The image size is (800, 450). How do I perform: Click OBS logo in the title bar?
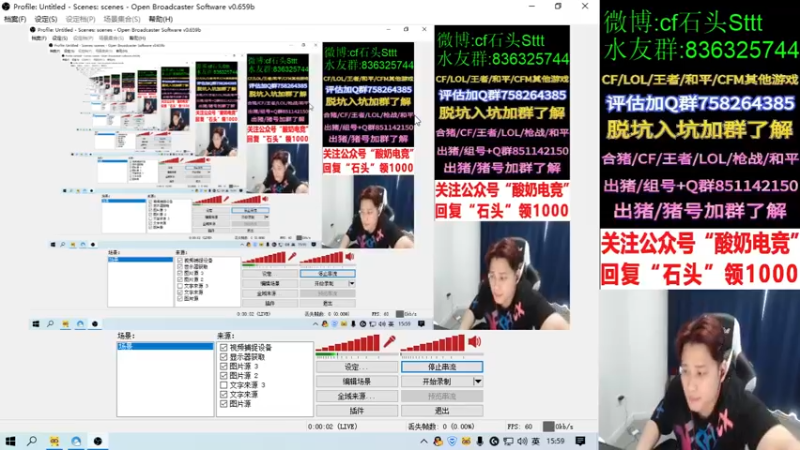point(6,7)
